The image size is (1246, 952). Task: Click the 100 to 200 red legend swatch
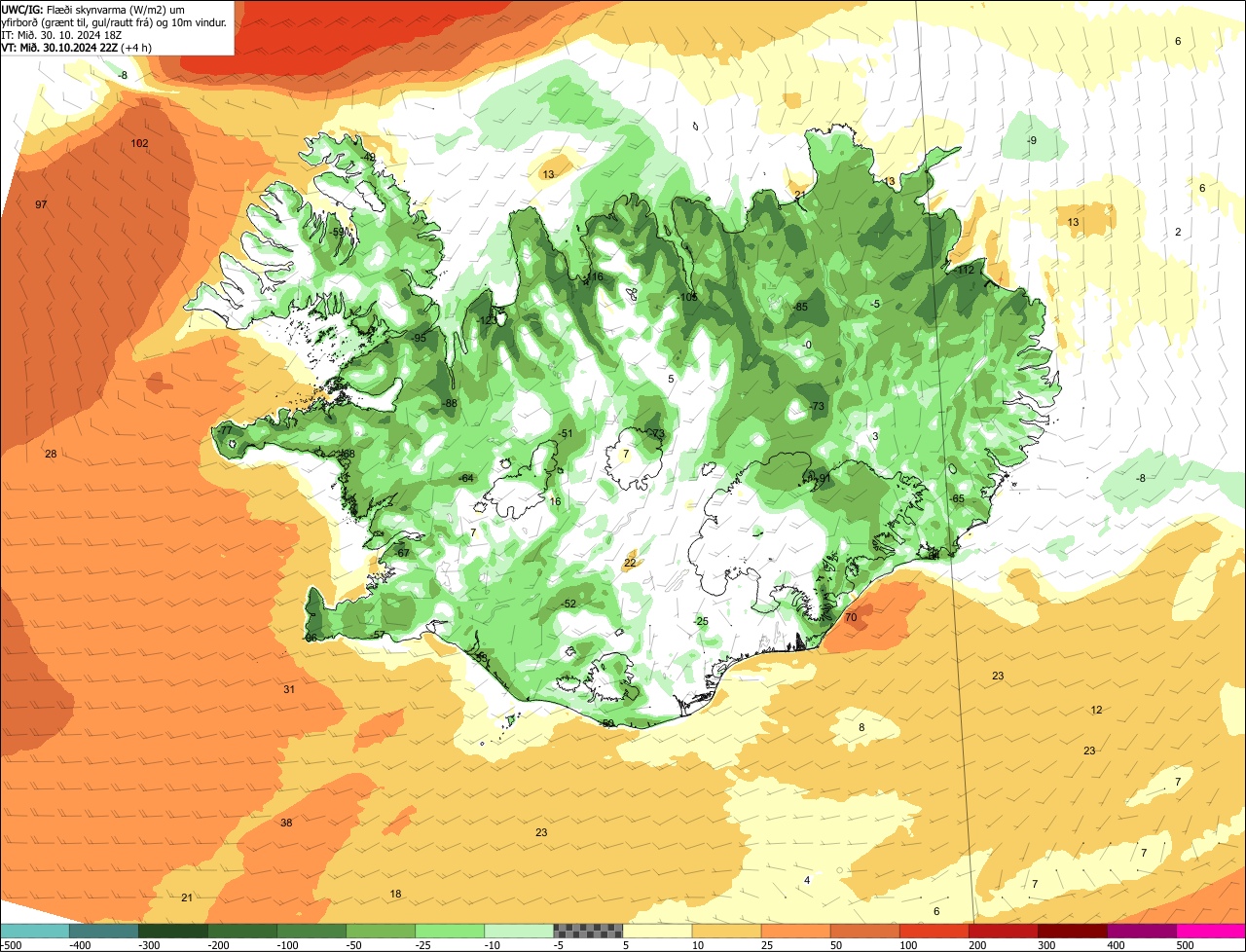934,931
